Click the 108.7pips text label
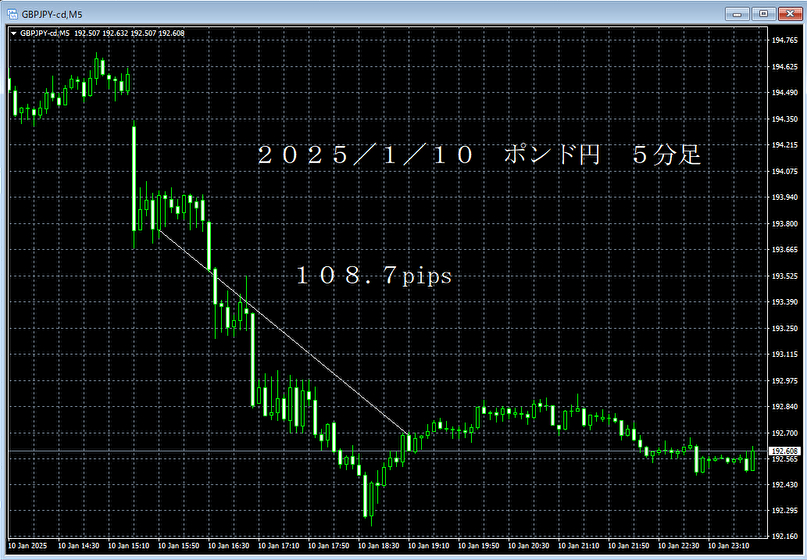 click(374, 277)
